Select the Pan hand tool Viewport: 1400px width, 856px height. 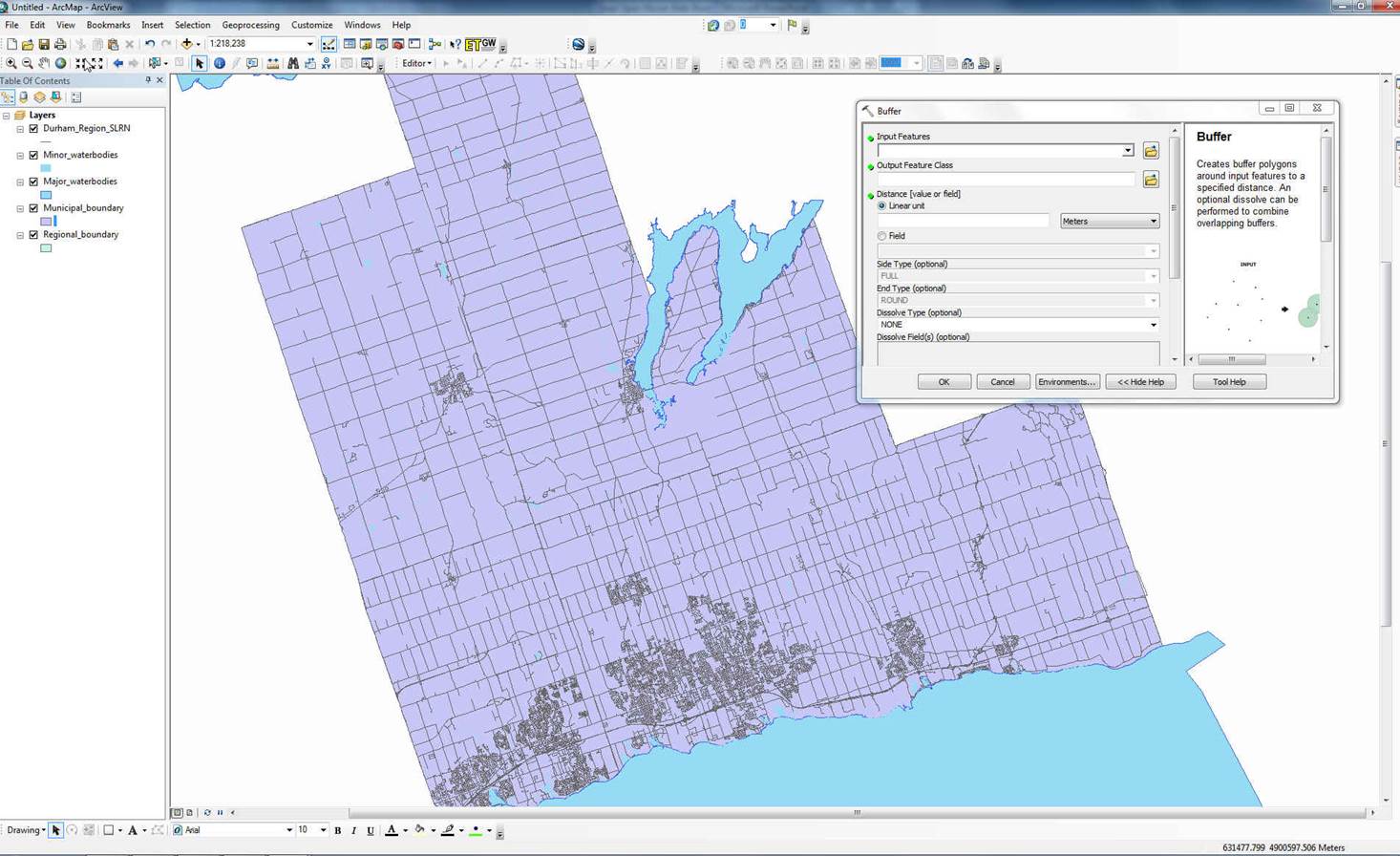click(x=44, y=64)
